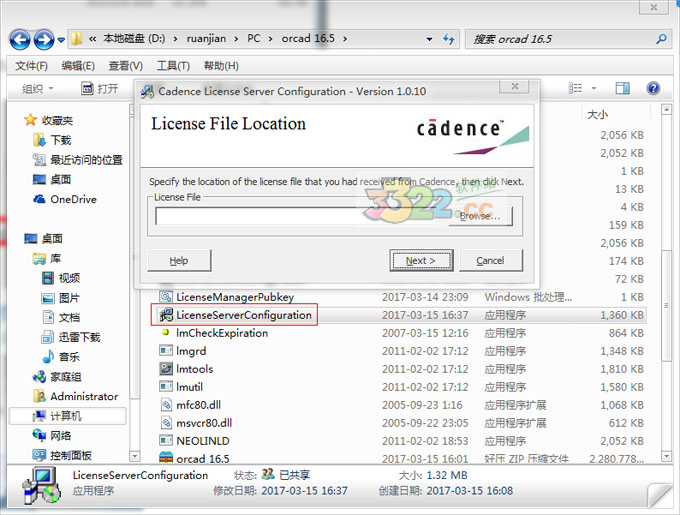Image resolution: width=680 pixels, height=515 pixels.
Task: Click 2011-02-02 18:53 date of NEOLINLD
Action: [x=425, y=441]
